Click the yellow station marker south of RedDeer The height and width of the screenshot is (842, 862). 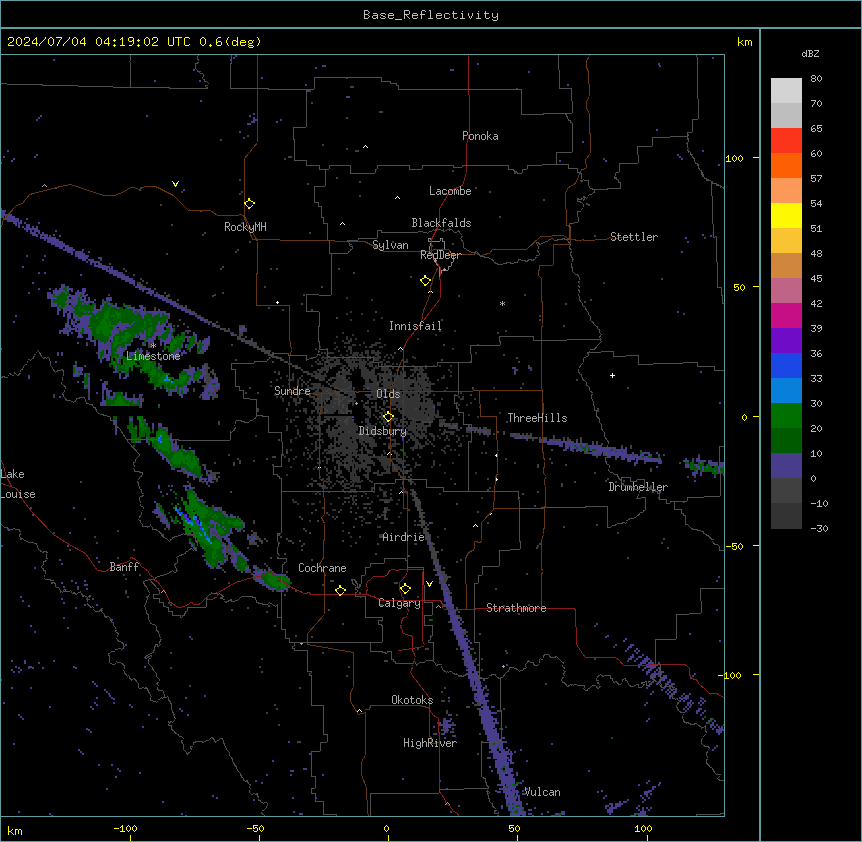click(425, 281)
